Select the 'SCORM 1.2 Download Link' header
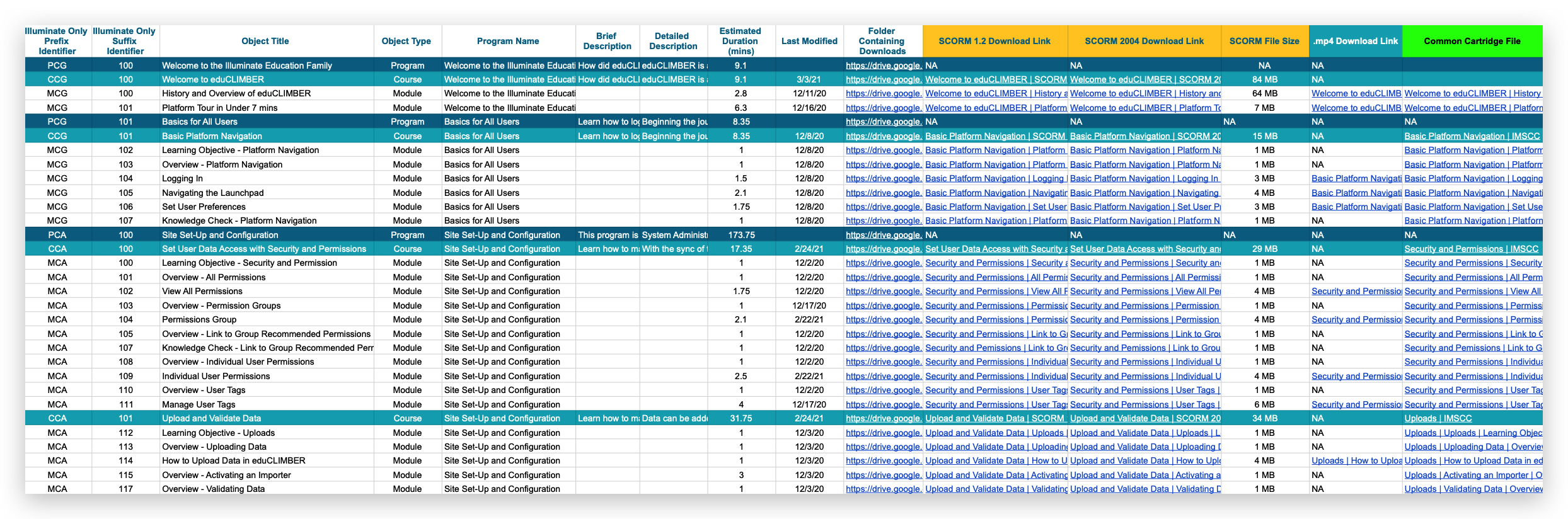Image resolution: width=1568 pixels, height=519 pixels. point(994,41)
